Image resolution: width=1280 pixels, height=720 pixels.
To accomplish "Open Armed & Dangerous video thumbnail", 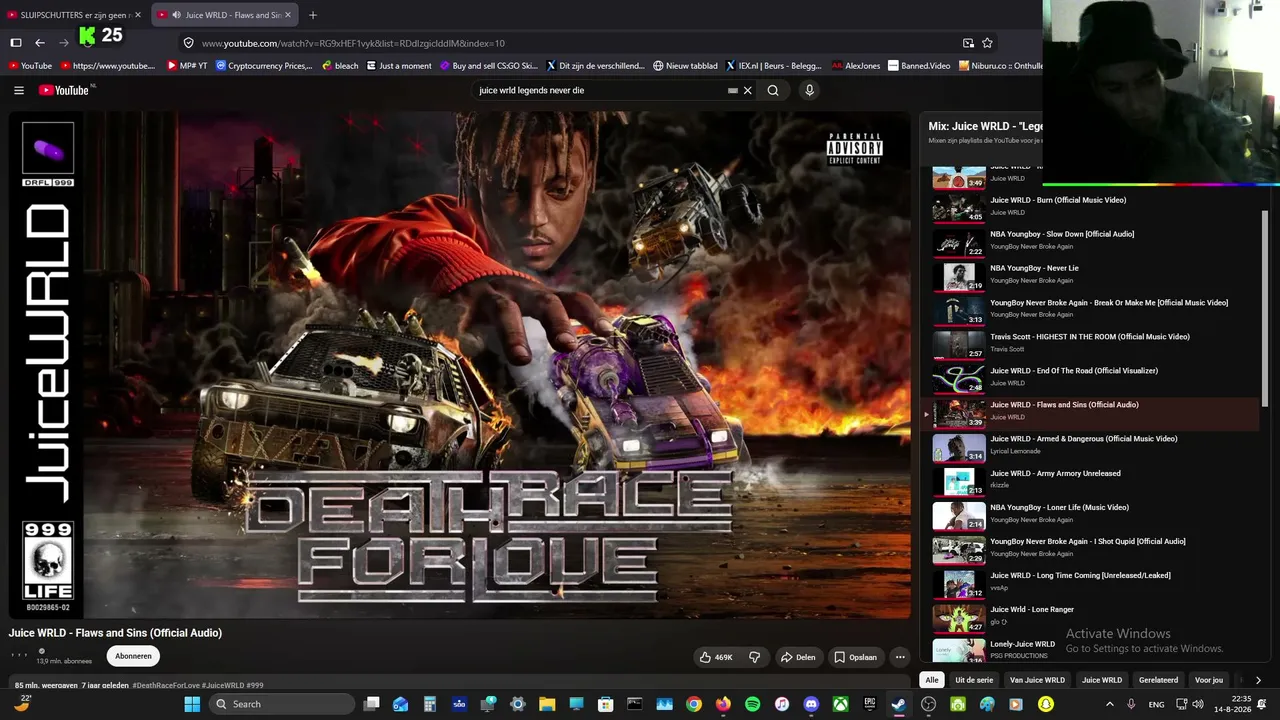I will [959, 446].
